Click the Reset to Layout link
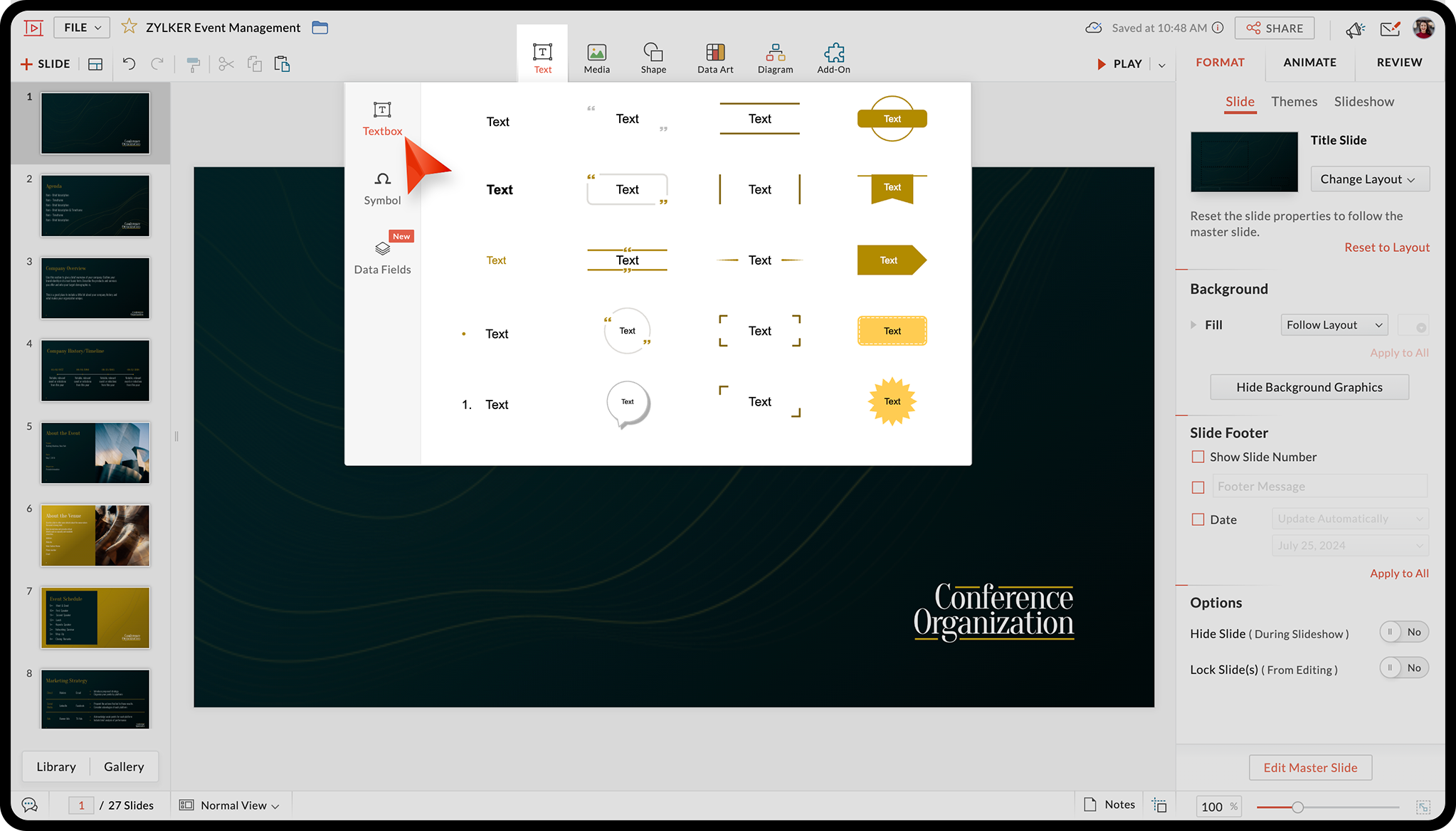The width and height of the screenshot is (1456, 831). (x=1386, y=248)
